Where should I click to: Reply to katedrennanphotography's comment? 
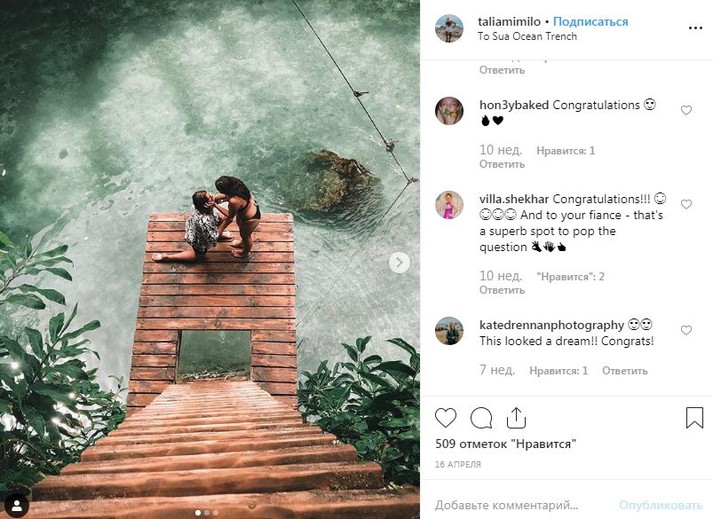pyautogui.click(x=625, y=370)
